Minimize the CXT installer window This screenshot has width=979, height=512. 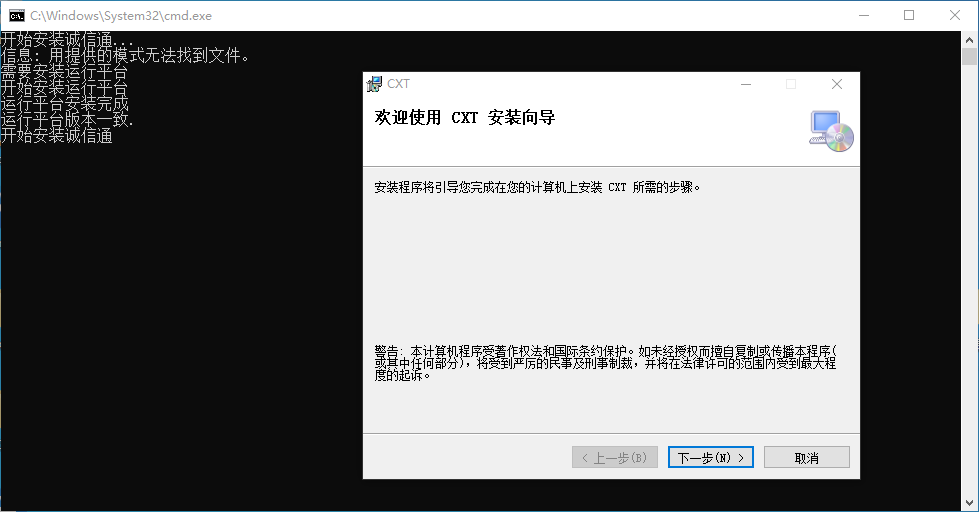click(x=745, y=84)
